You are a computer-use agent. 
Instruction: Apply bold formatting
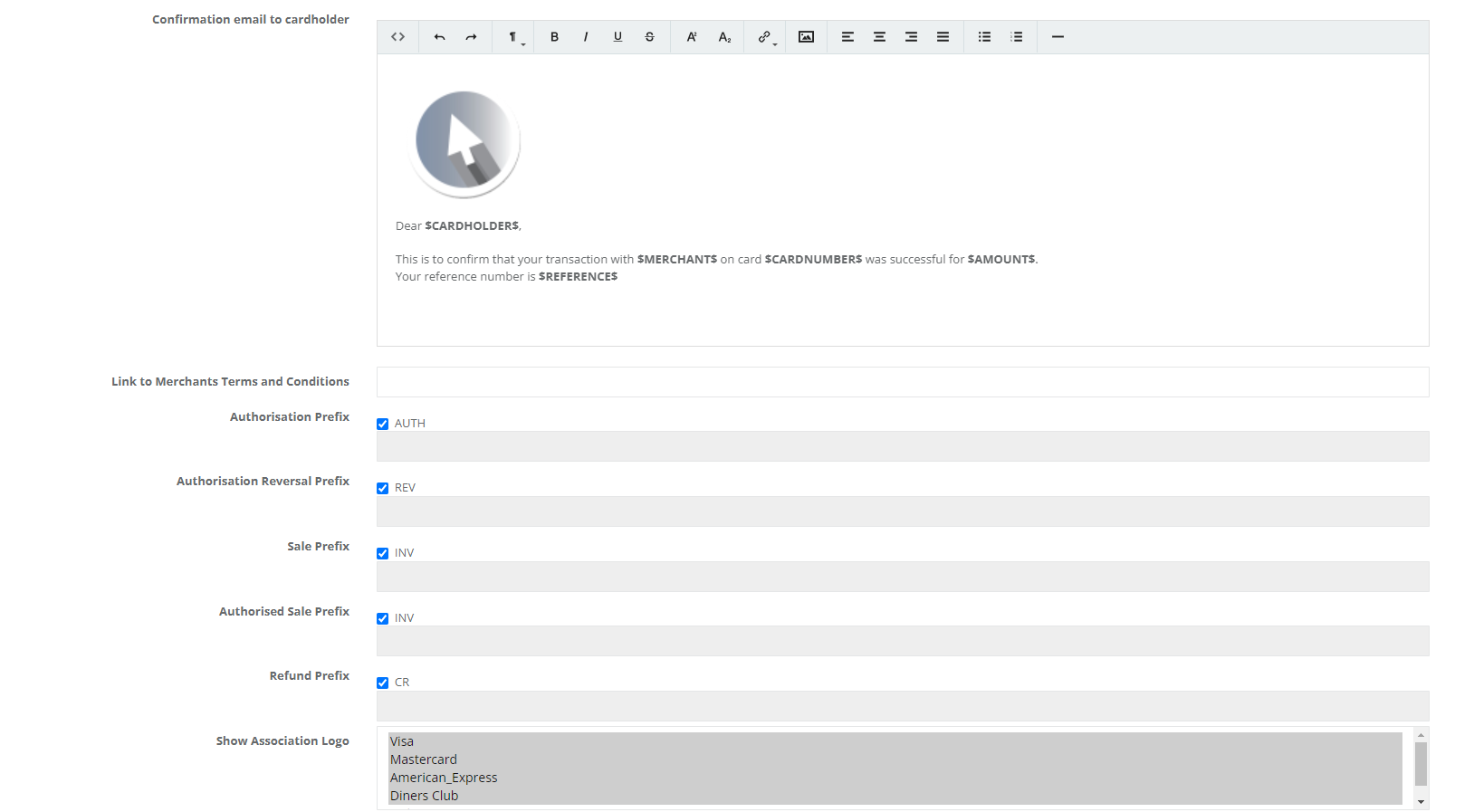(x=554, y=37)
